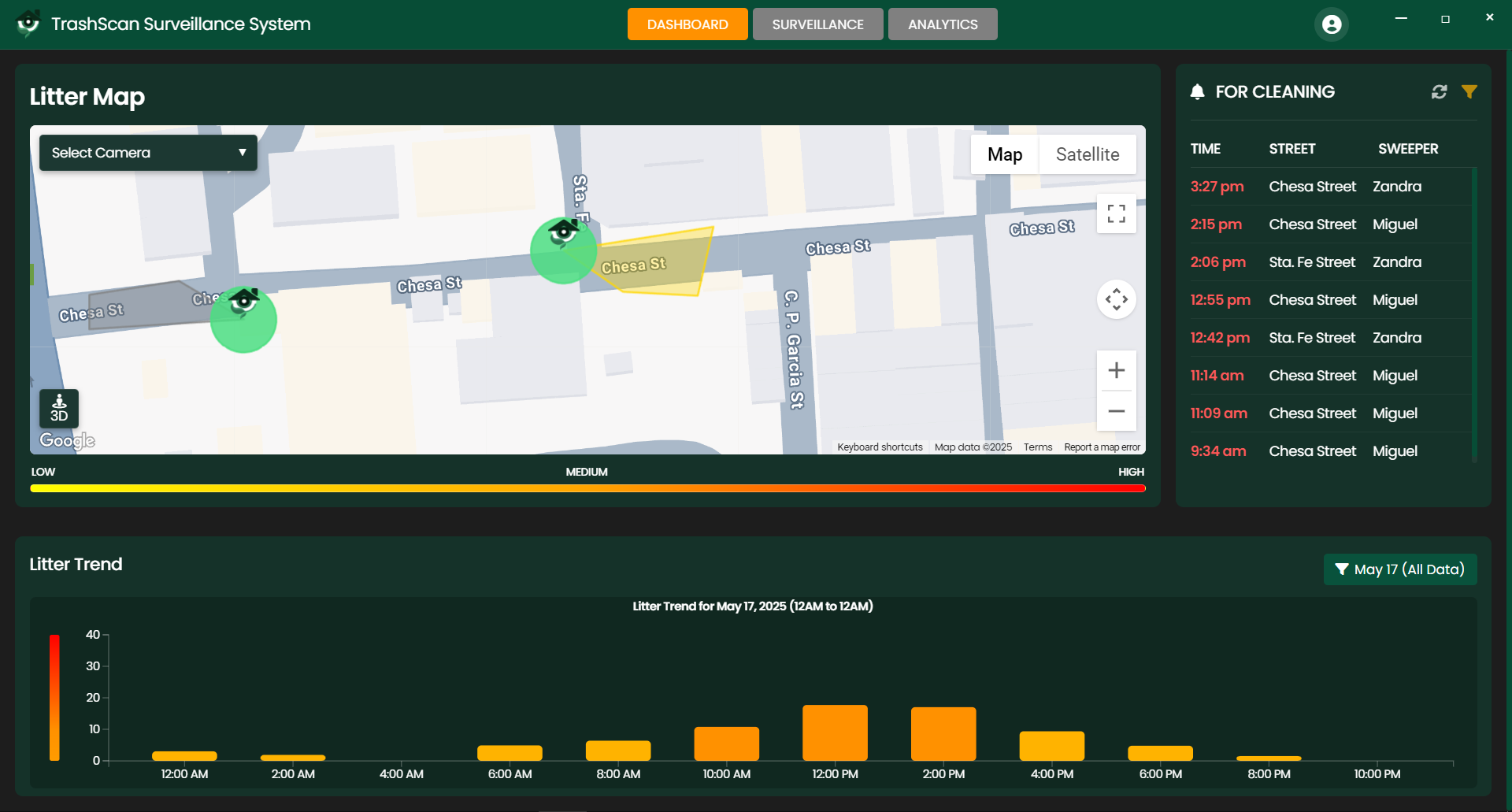The width and height of the screenshot is (1512, 812).
Task: Click the bell notification icon
Action: click(1198, 91)
